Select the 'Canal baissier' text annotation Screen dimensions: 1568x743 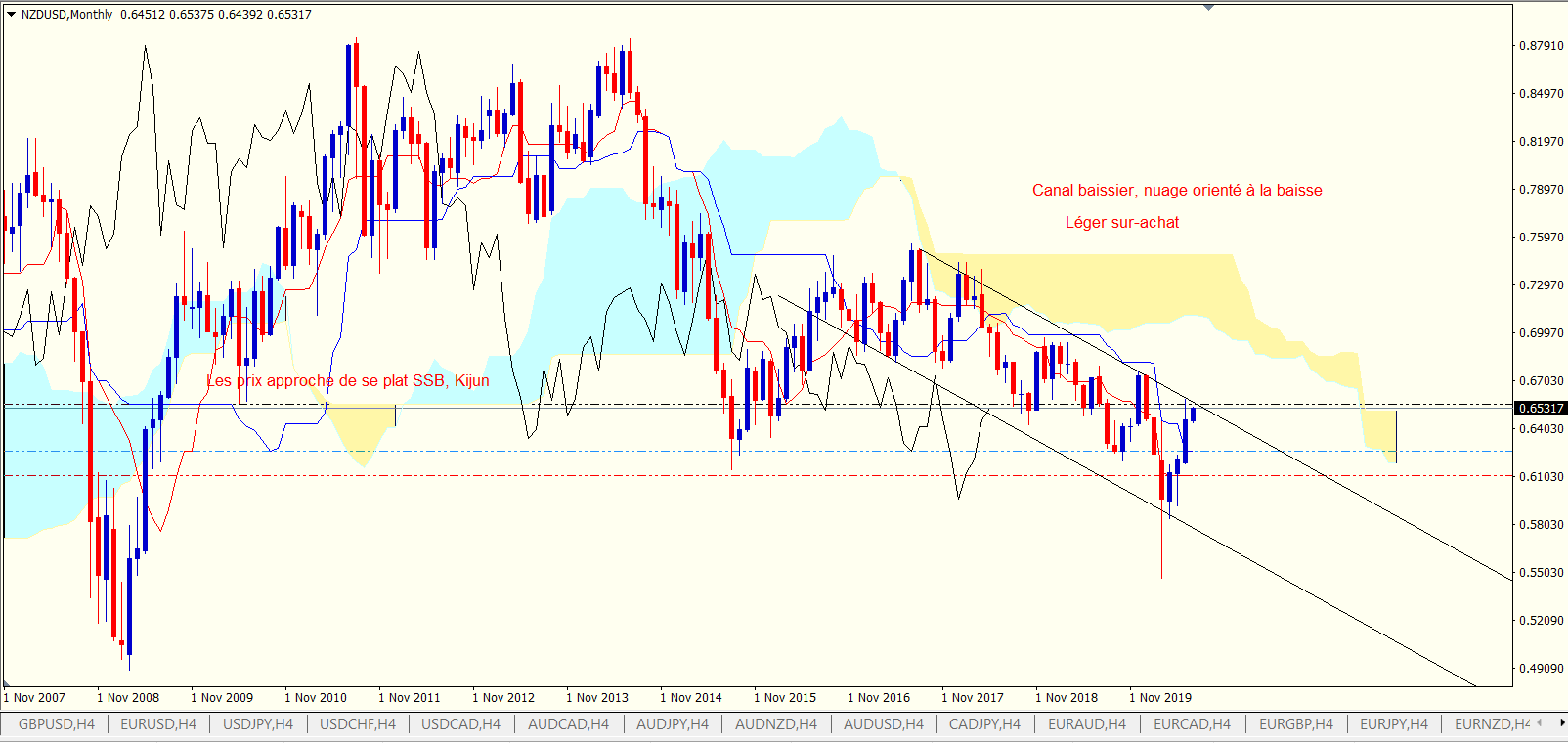tap(1177, 191)
